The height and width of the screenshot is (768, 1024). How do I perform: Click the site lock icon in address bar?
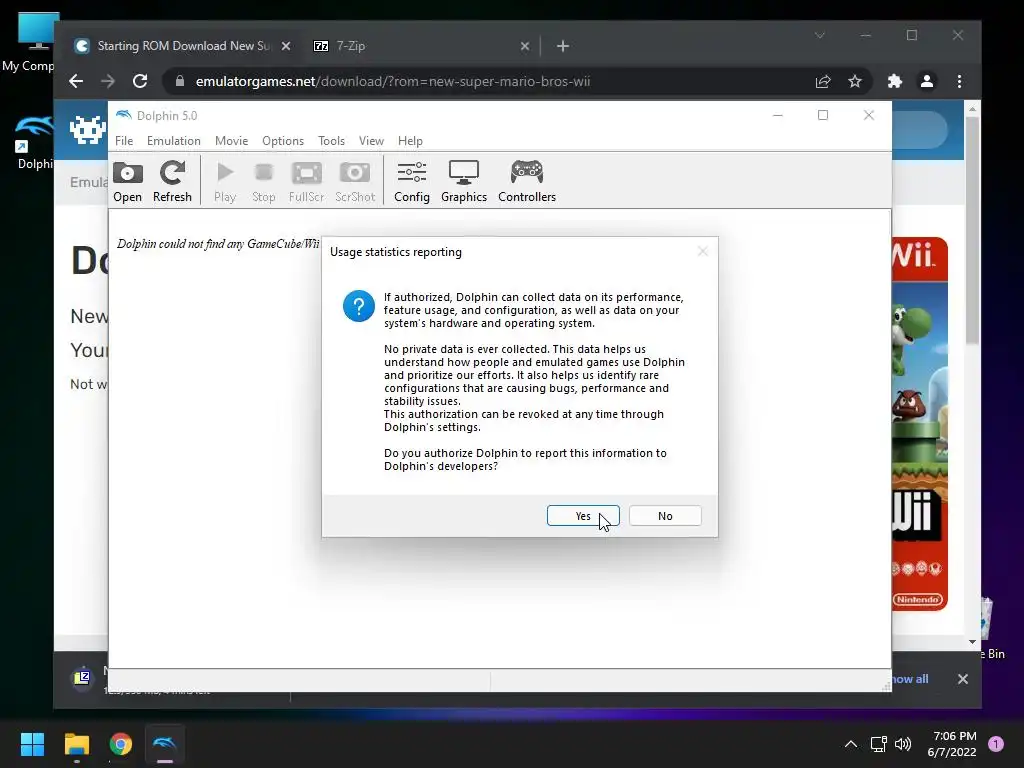pyautogui.click(x=180, y=81)
